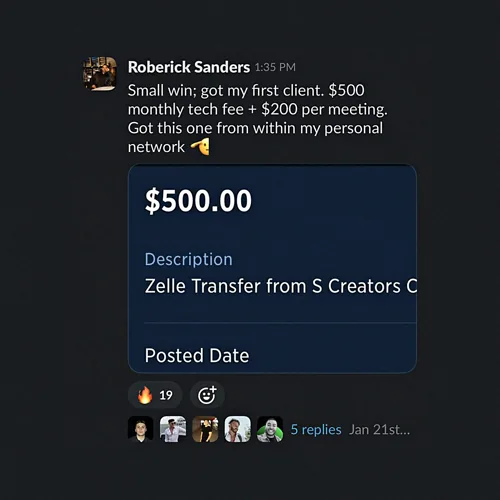Click first replier avatar with dark background
Image resolution: width=500 pixels, height=500 pixels.
coord(141,429)
